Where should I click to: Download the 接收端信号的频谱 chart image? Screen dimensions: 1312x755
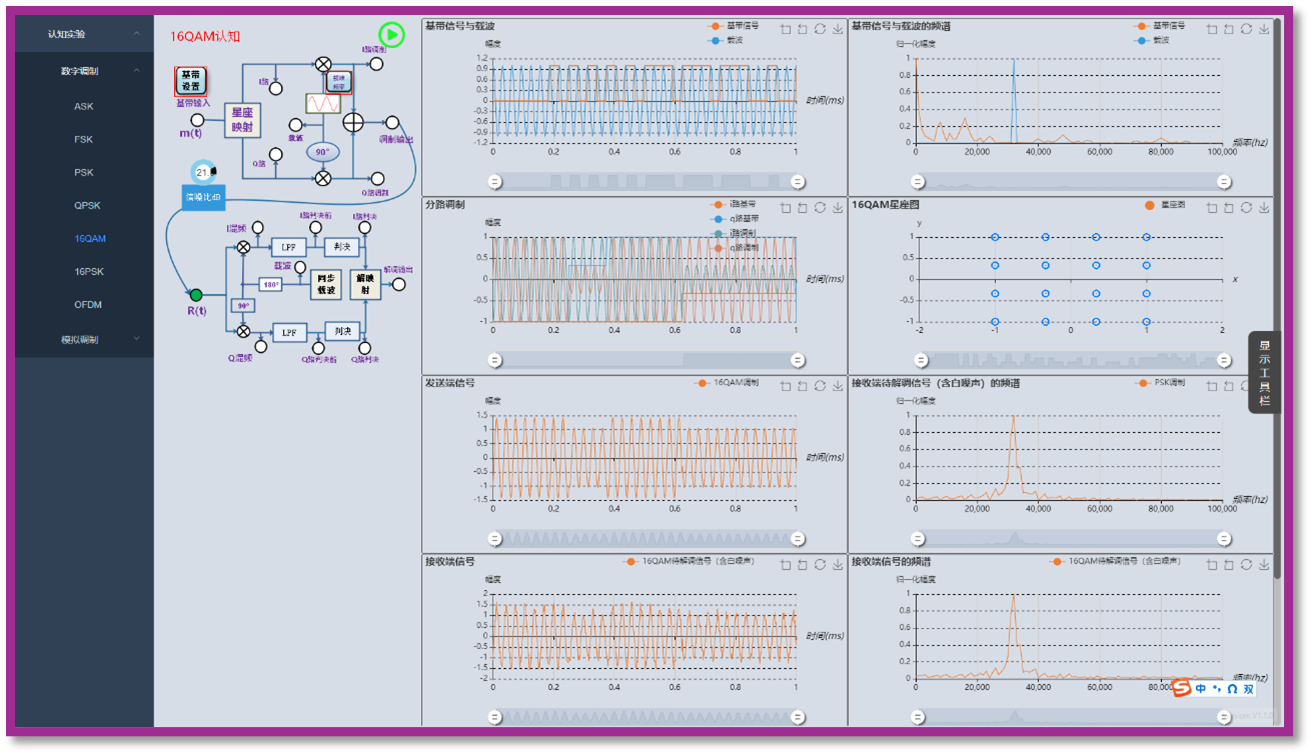pos(1264,565)
